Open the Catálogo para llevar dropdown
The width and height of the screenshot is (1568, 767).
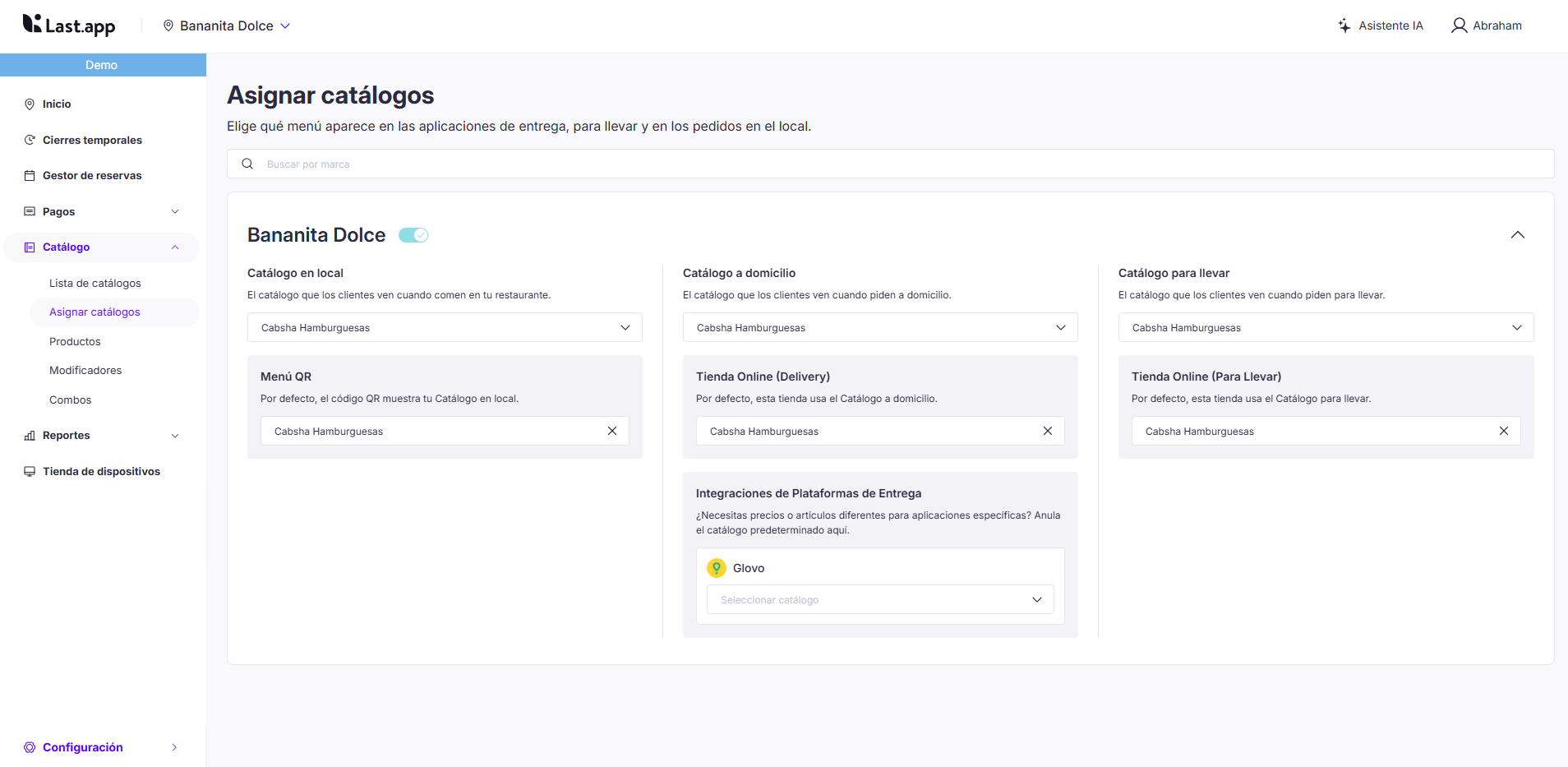coord(1326,327)
